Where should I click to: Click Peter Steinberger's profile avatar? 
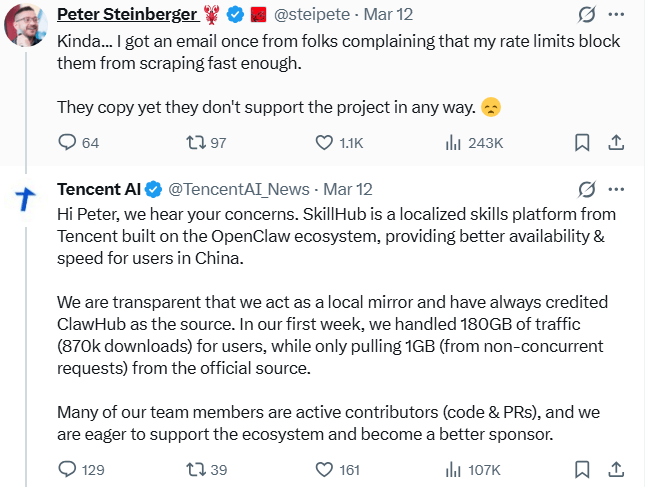[27, 27]
